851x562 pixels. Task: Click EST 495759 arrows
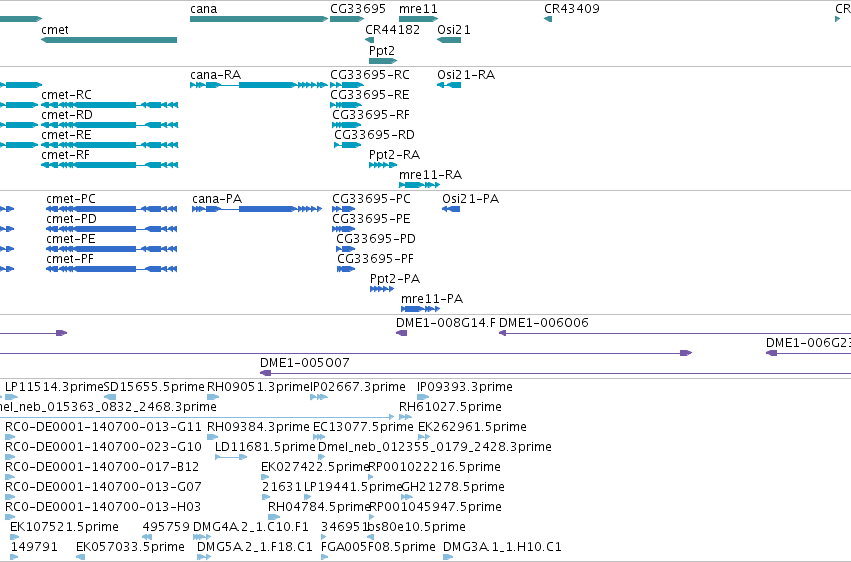coord(147,537)
